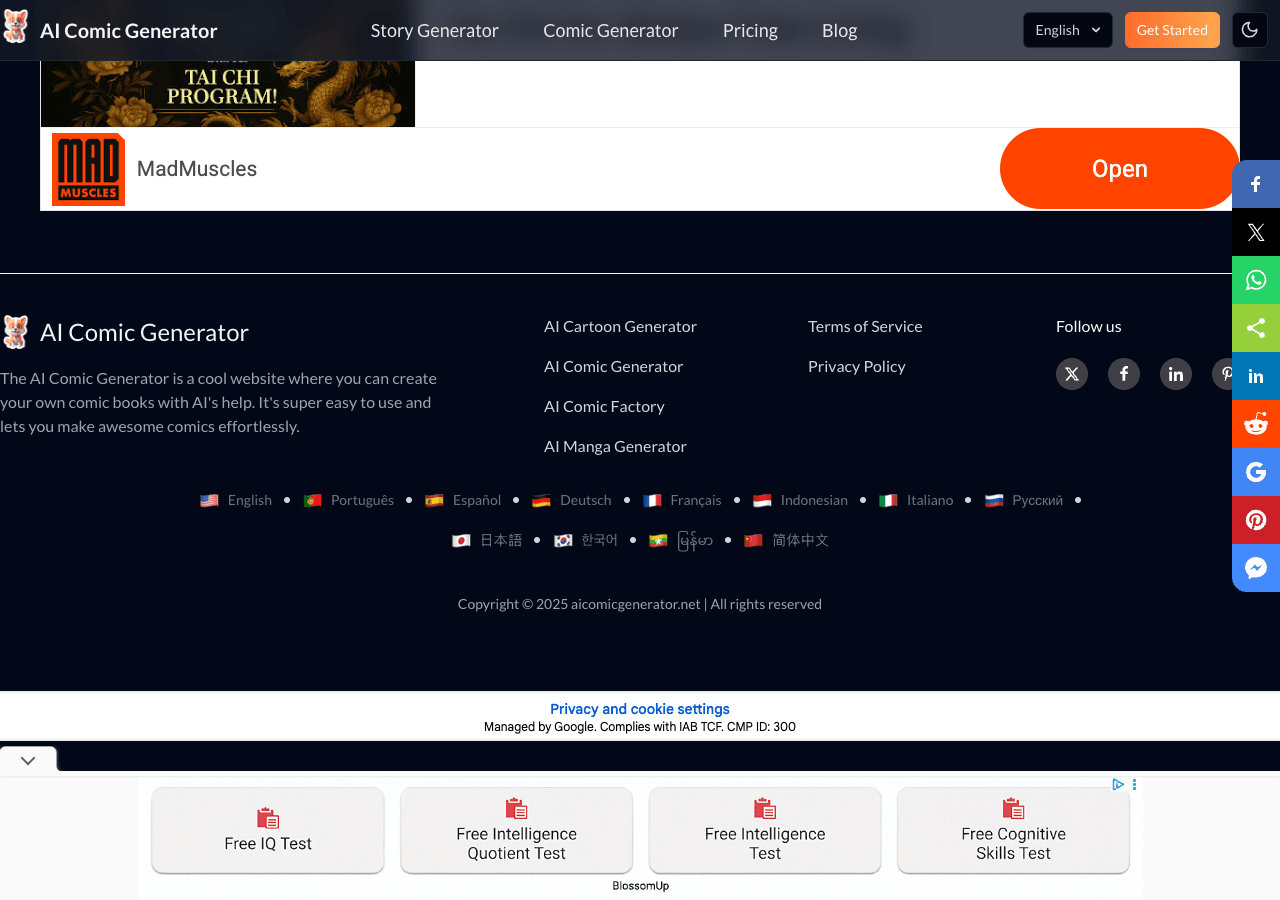The height and width of the screenshot is (900, 1280).
Task: Switch language to Burmese (မြန်မာ)
Action: [695, 540]
